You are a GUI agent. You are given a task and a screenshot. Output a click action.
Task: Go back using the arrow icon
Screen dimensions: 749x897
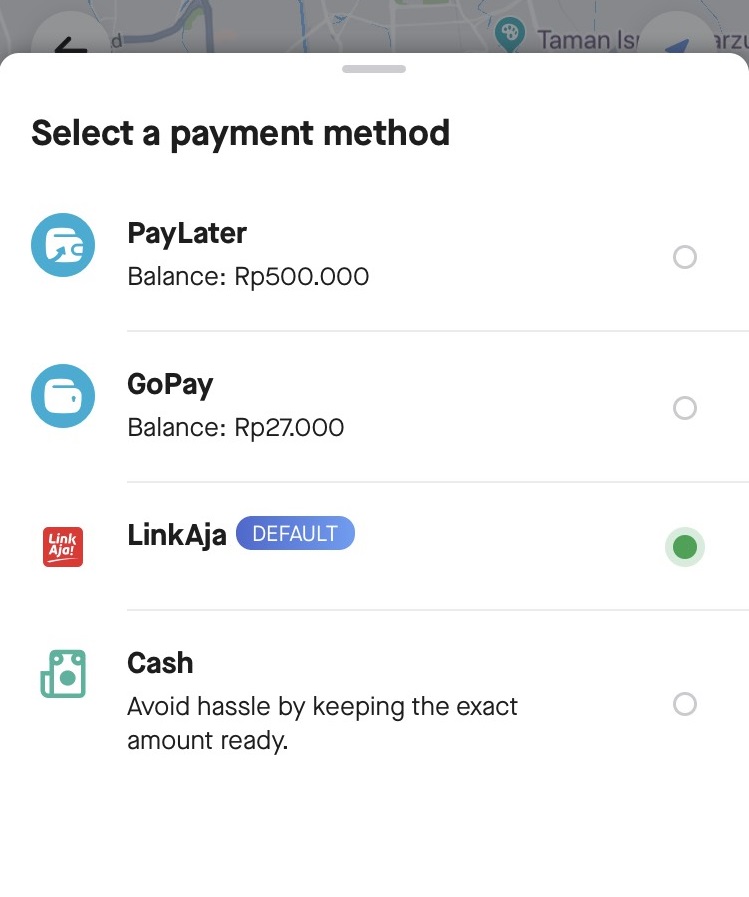point(70,45)
